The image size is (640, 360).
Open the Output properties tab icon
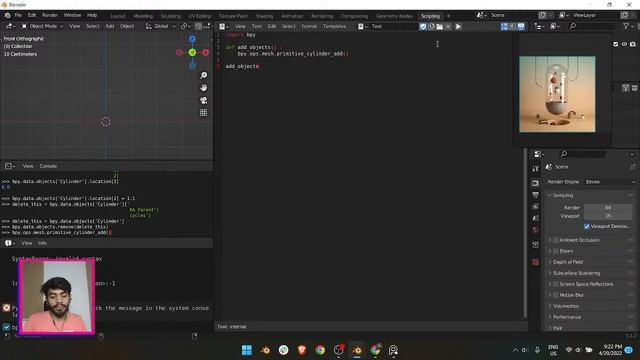(x=536, y=195)
